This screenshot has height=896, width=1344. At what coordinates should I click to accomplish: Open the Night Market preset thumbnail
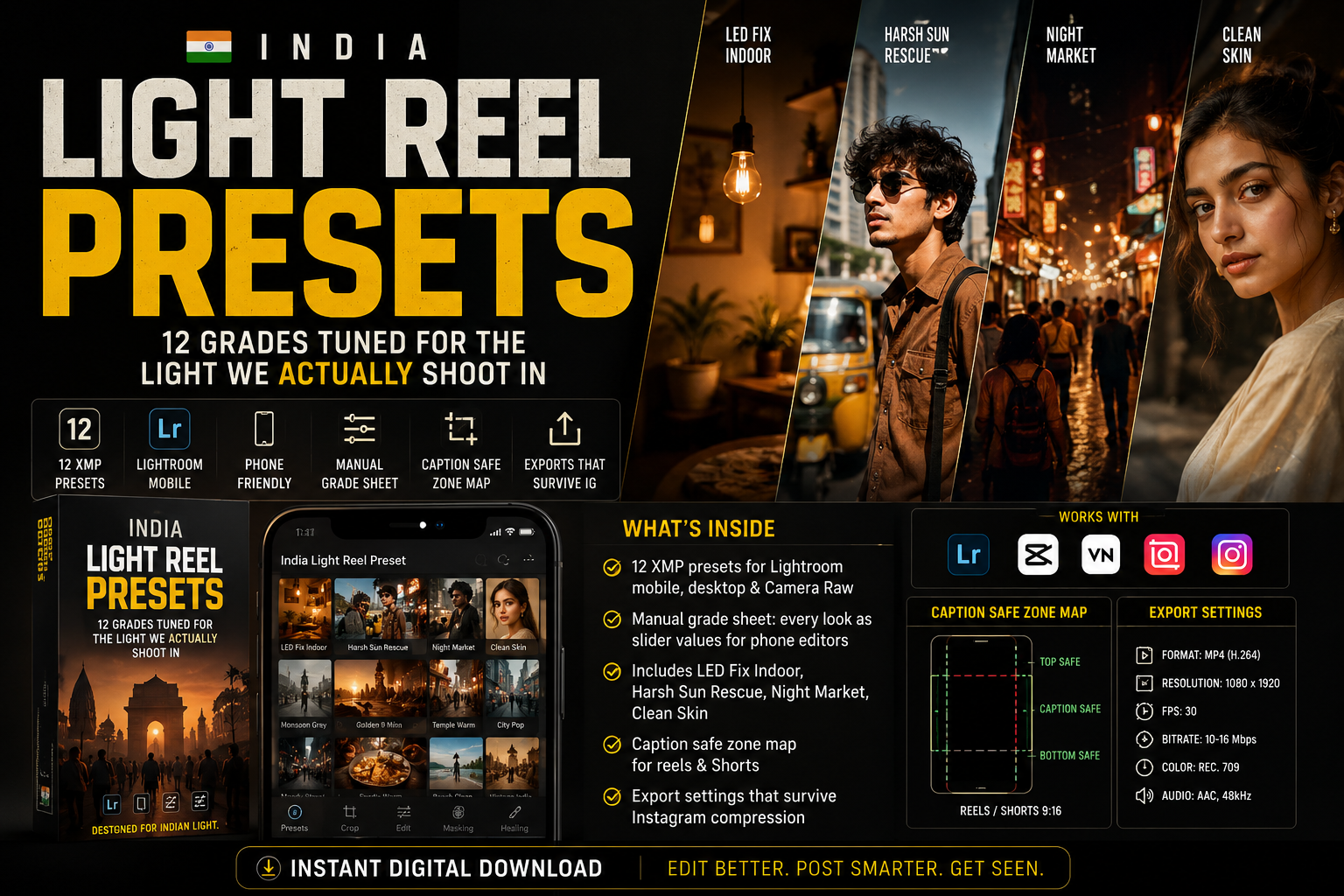455,616
